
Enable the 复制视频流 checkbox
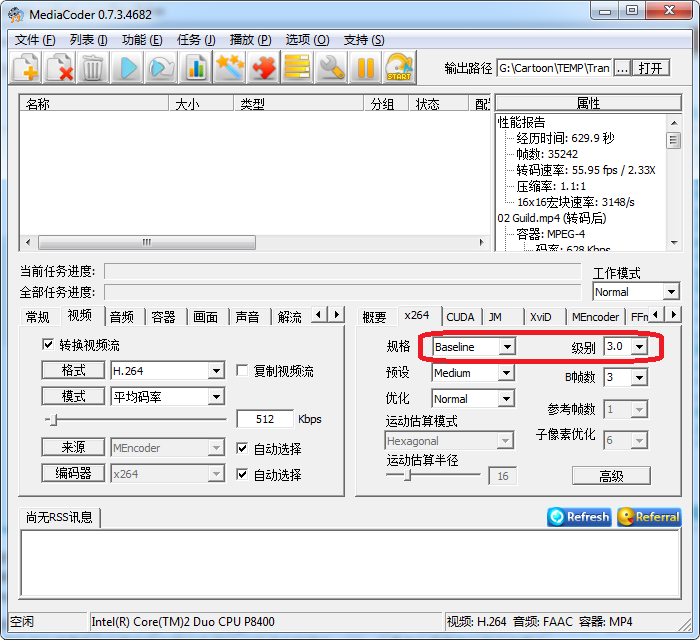coord(242,370)
